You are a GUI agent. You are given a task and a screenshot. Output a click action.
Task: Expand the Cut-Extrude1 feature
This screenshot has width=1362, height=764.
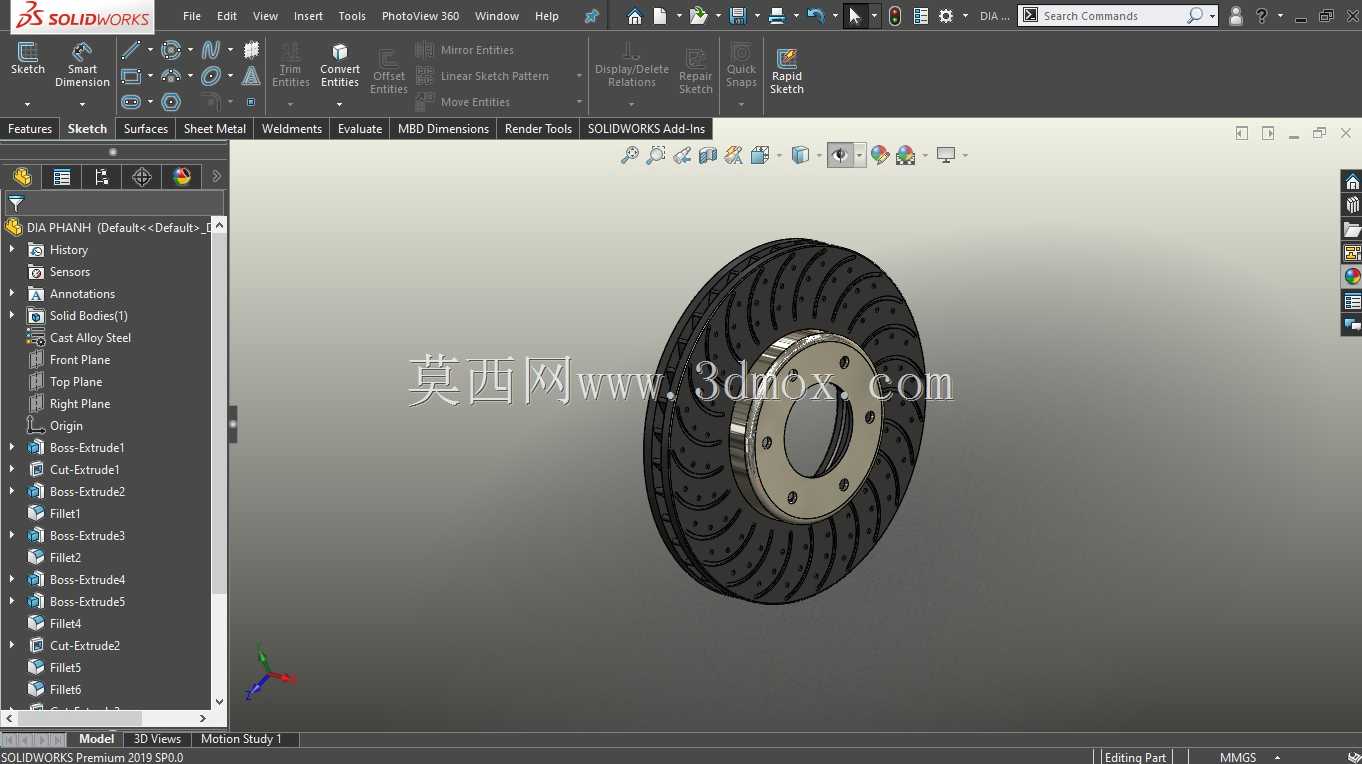[12, 469]
